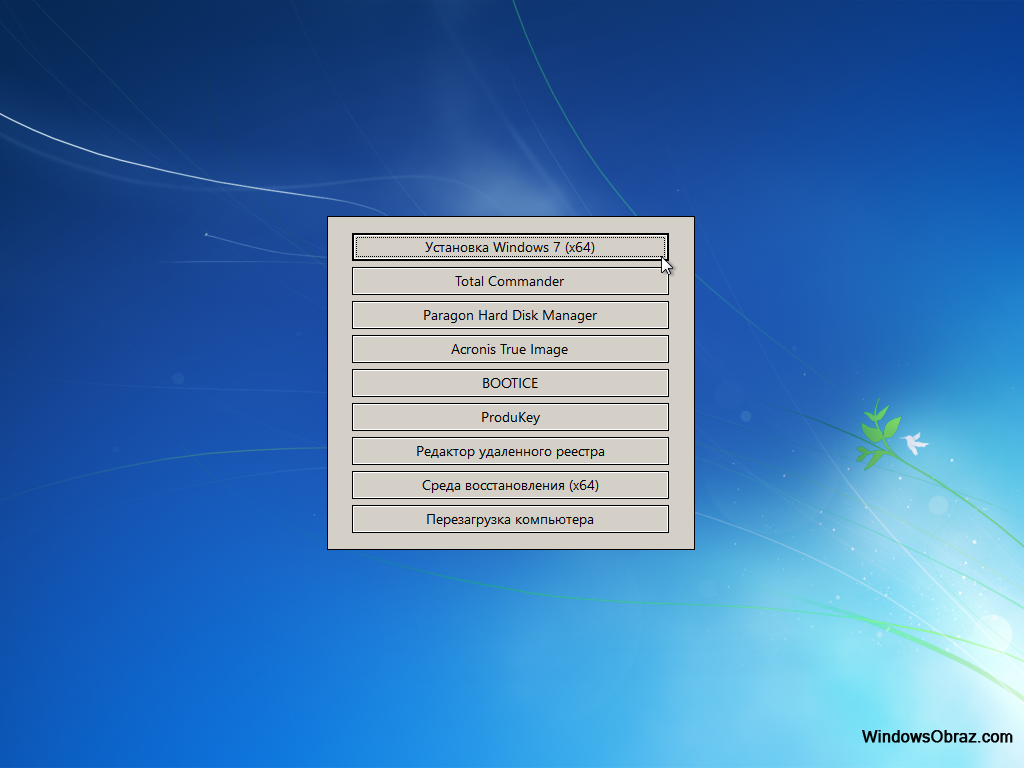This screenshot has height=768, width=1024.
Task: Run Acronis True Image
Action: (510, 349)
